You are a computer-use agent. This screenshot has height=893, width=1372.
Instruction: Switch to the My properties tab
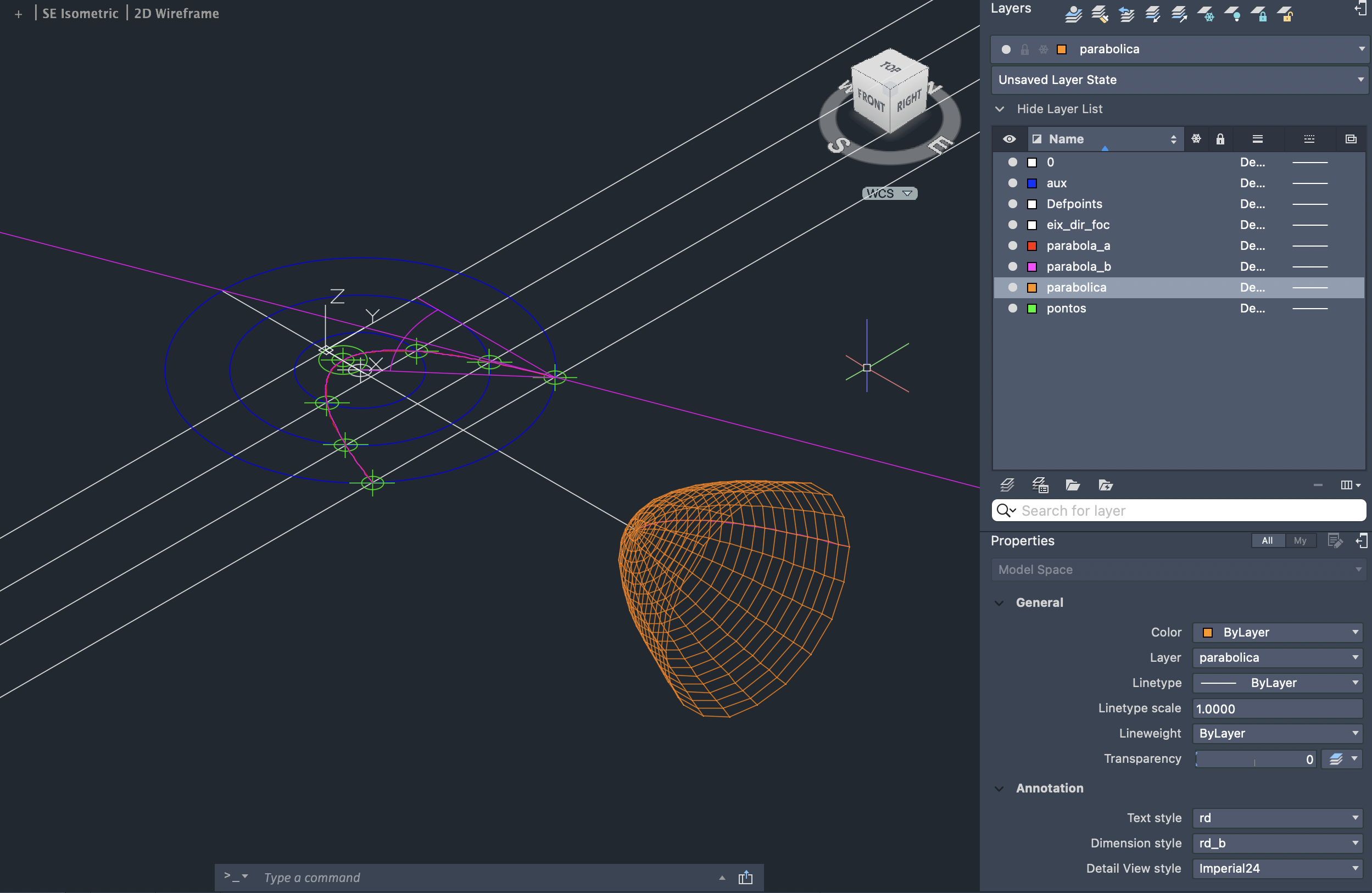coord(1300,540)
